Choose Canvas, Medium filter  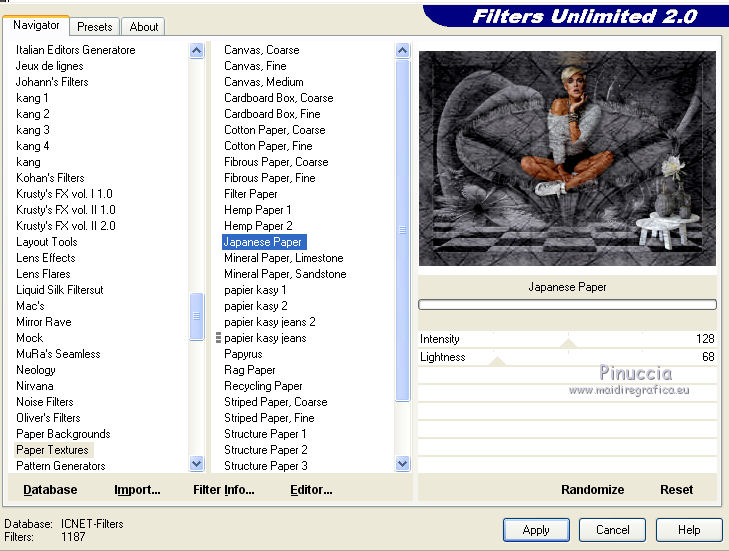pyautogui.click(x=264, y=82)
